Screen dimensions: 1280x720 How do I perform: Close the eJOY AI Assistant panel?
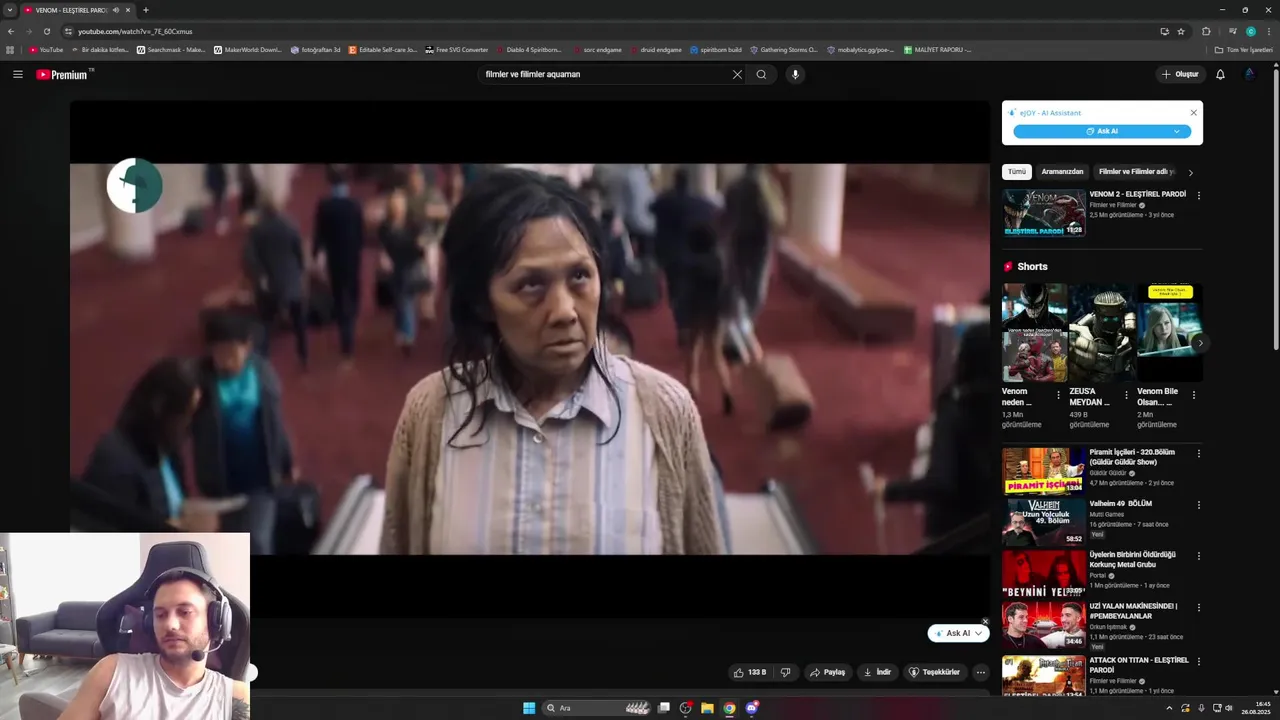pyautogui.click(x=1193, y=113)
